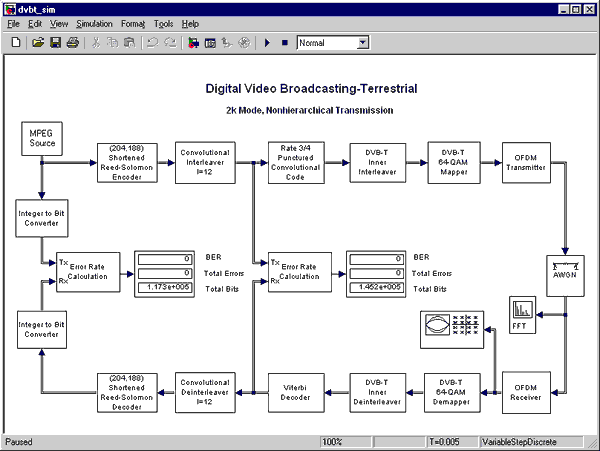
Task: Click the Copy toolbar icon
Action: [x=112, y=42]
